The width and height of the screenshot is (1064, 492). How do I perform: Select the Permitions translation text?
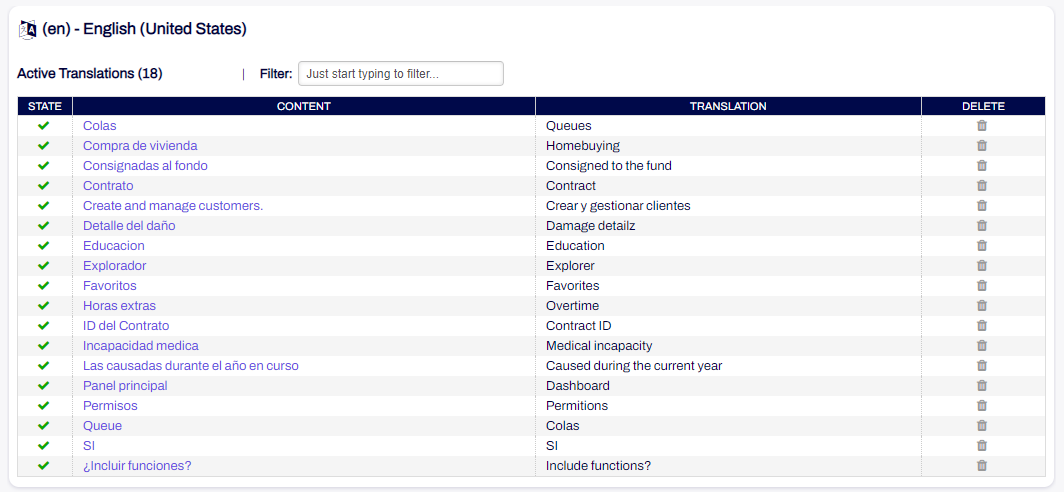(577, 406)
